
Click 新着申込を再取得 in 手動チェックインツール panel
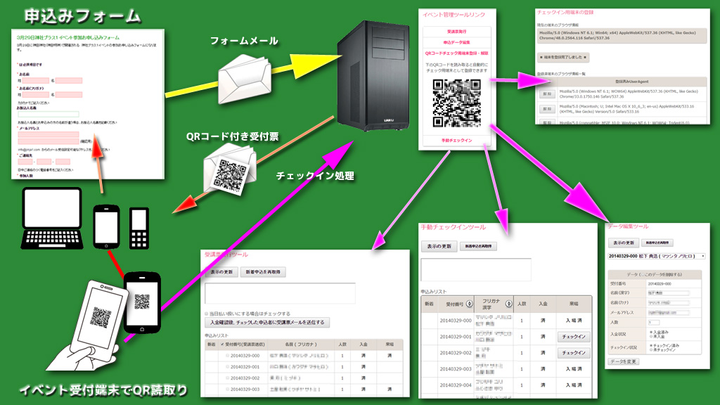(x=478, y=246)
